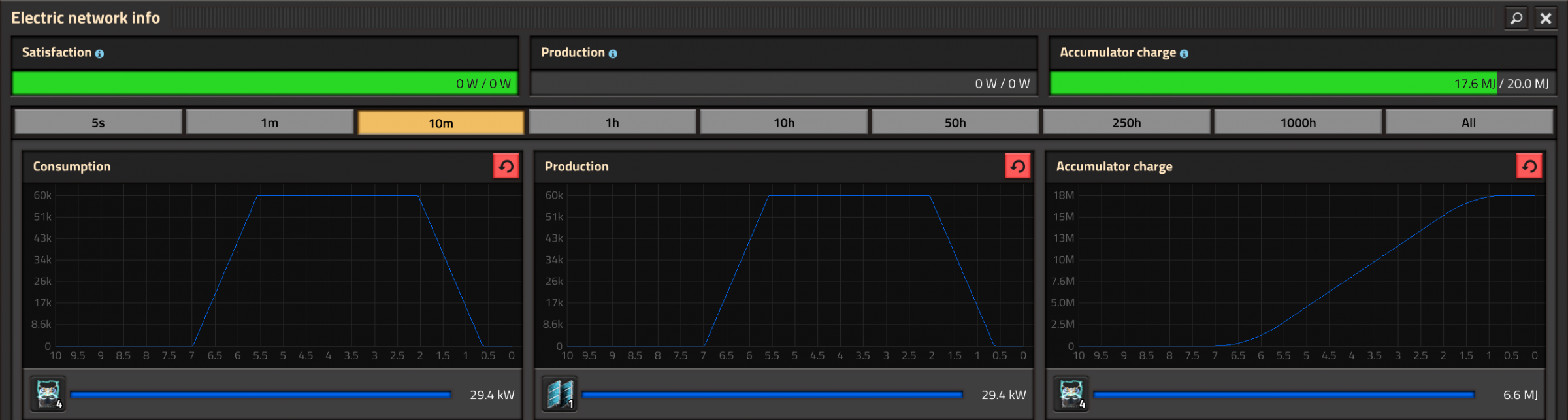
Task: Click solar panel icon in Production list
Action: (x=560, y=394)
